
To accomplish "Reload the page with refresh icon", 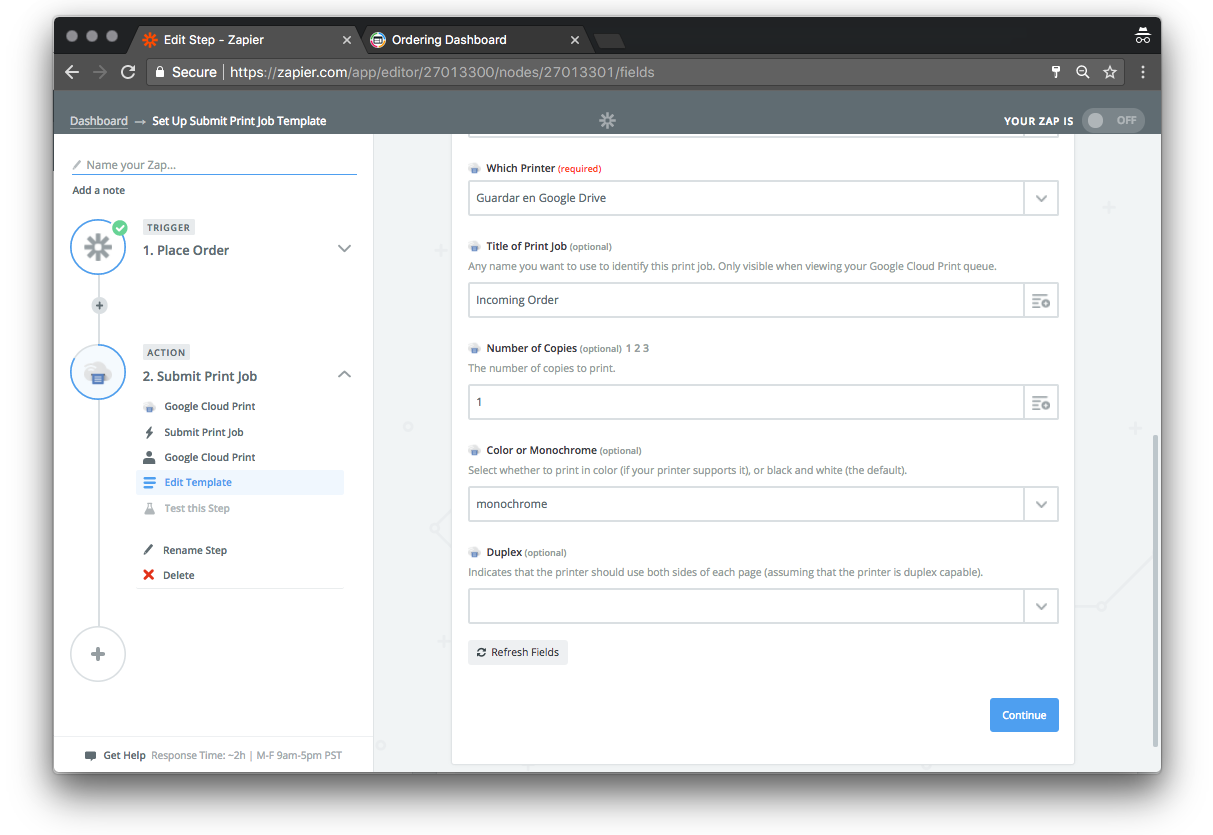I will [x=128, y=72].
